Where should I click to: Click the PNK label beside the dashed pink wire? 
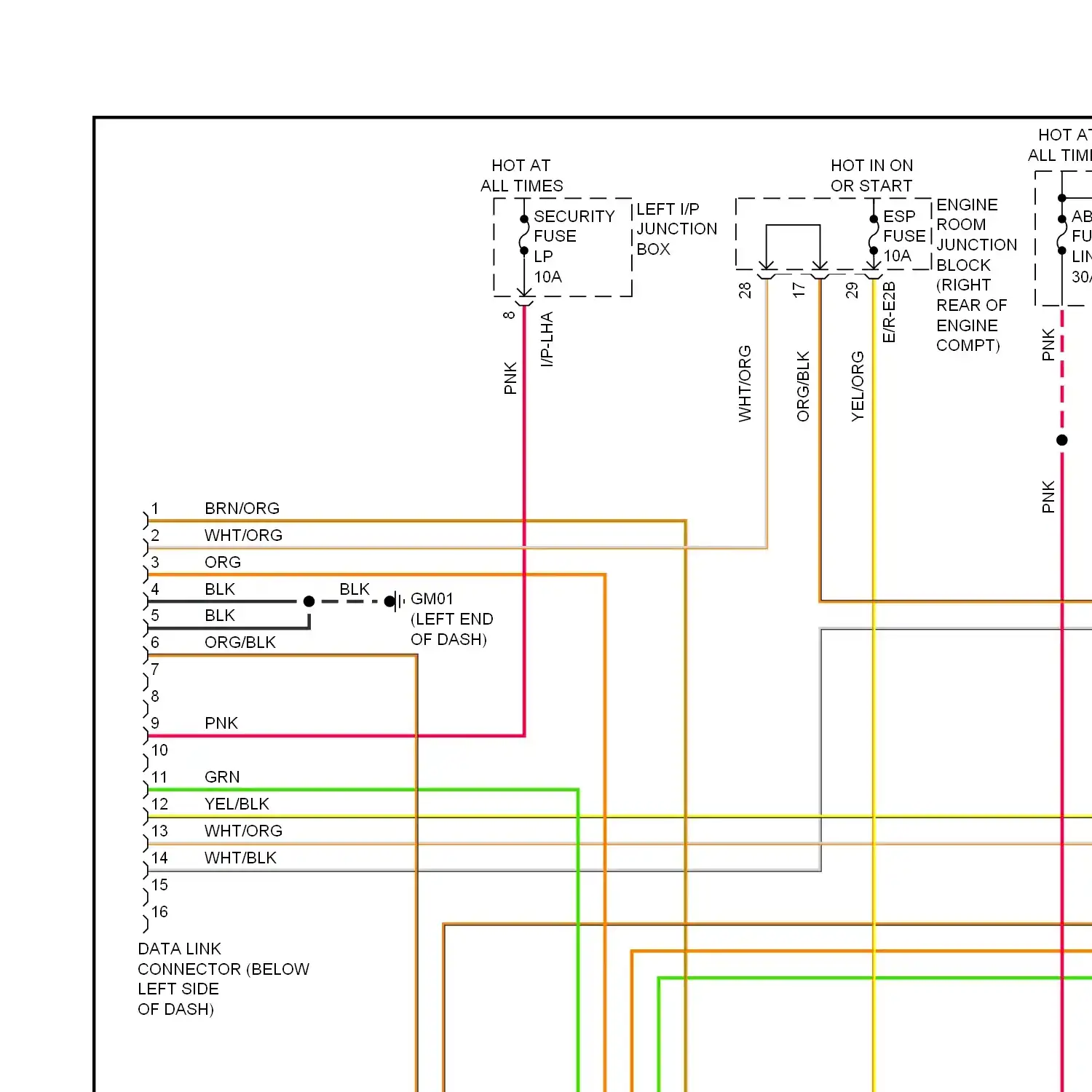coord(1048,345)
